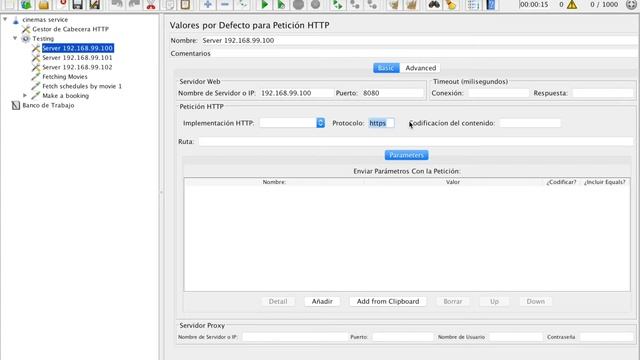Collapse all nodes with minus icon

point(224,4)
